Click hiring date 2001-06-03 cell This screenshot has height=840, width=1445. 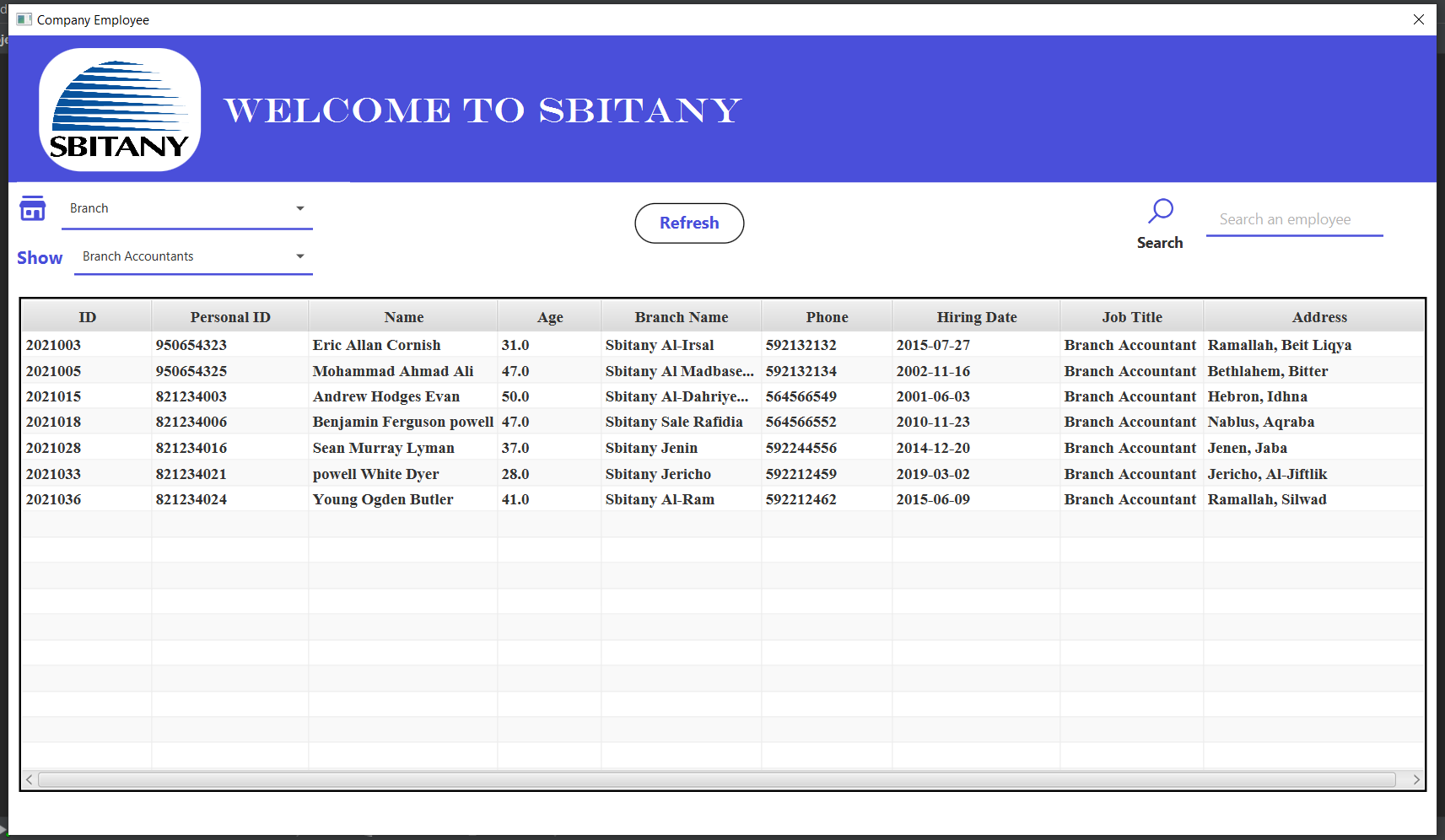976,396
